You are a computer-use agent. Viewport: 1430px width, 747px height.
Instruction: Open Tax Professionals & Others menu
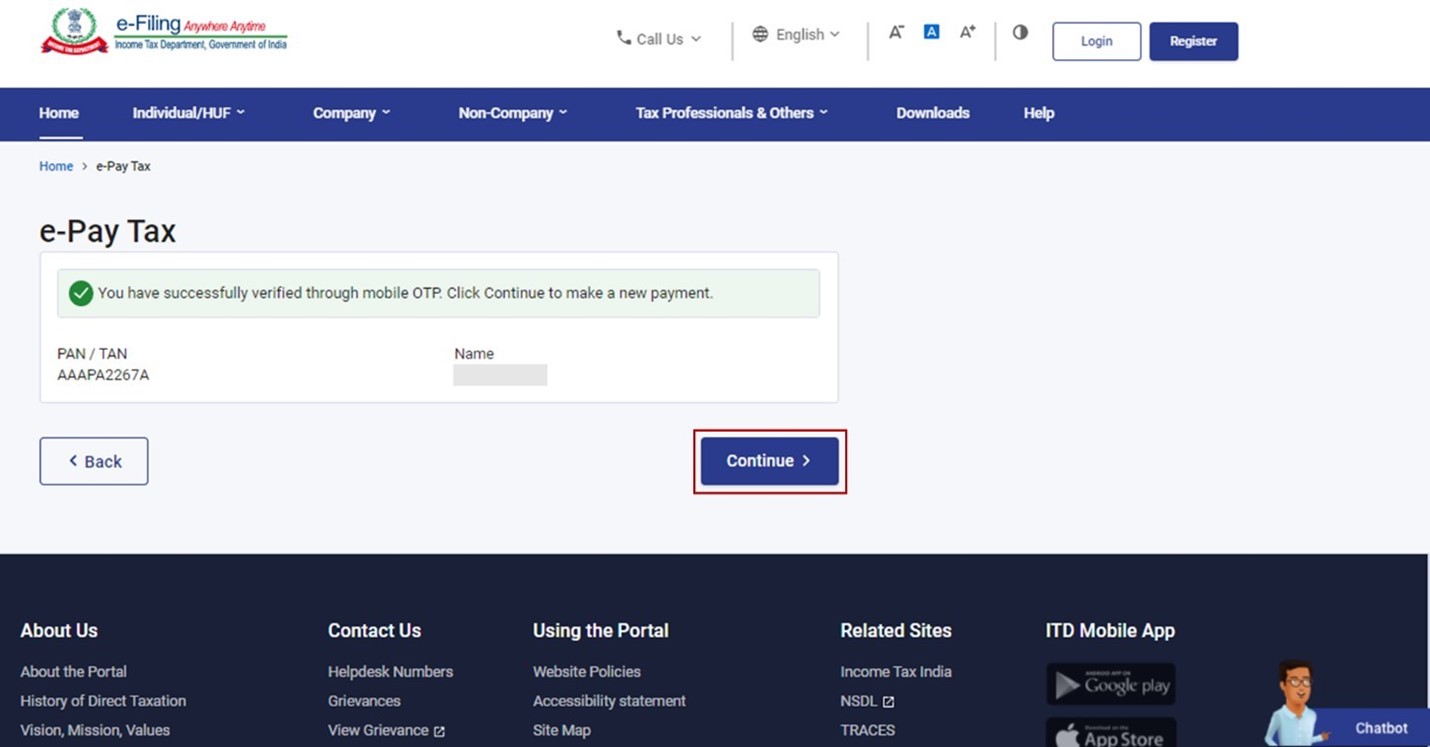coord(731,113)
